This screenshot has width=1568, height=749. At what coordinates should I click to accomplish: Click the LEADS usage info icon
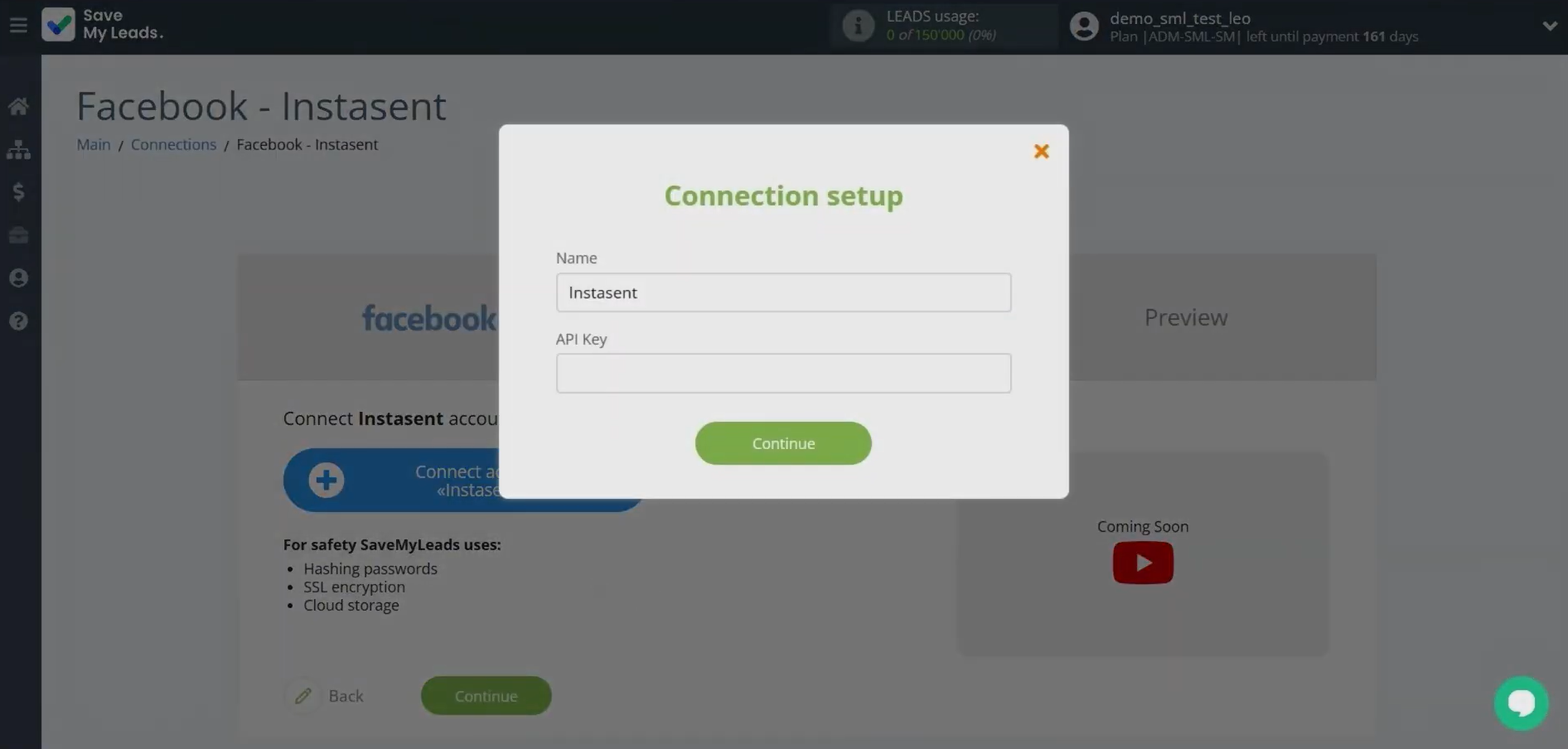pos(858,26)
